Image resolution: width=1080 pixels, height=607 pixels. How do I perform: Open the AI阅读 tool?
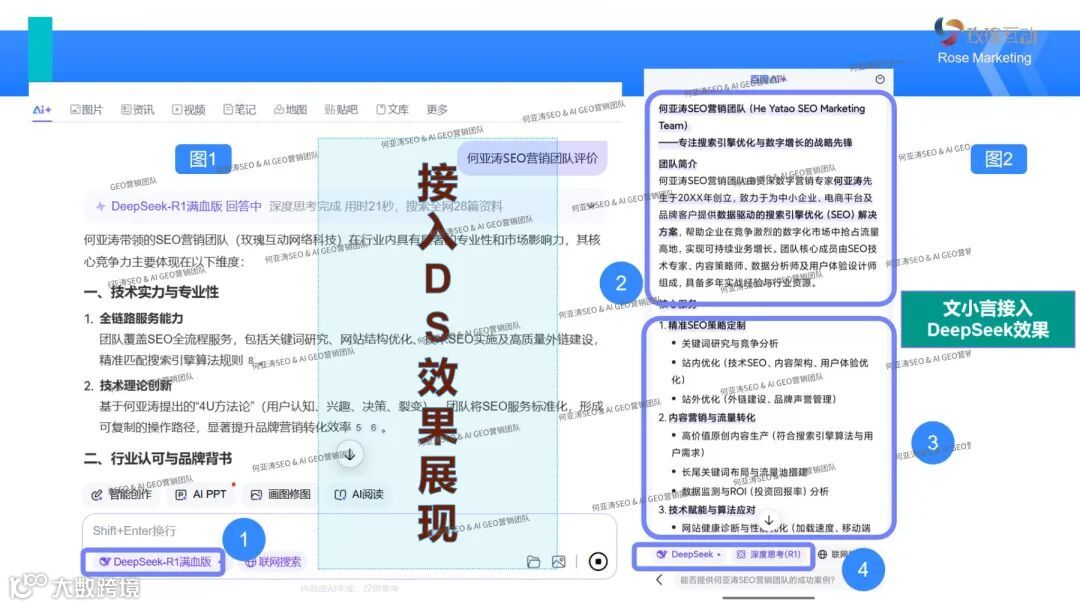[x=359, y=495]
